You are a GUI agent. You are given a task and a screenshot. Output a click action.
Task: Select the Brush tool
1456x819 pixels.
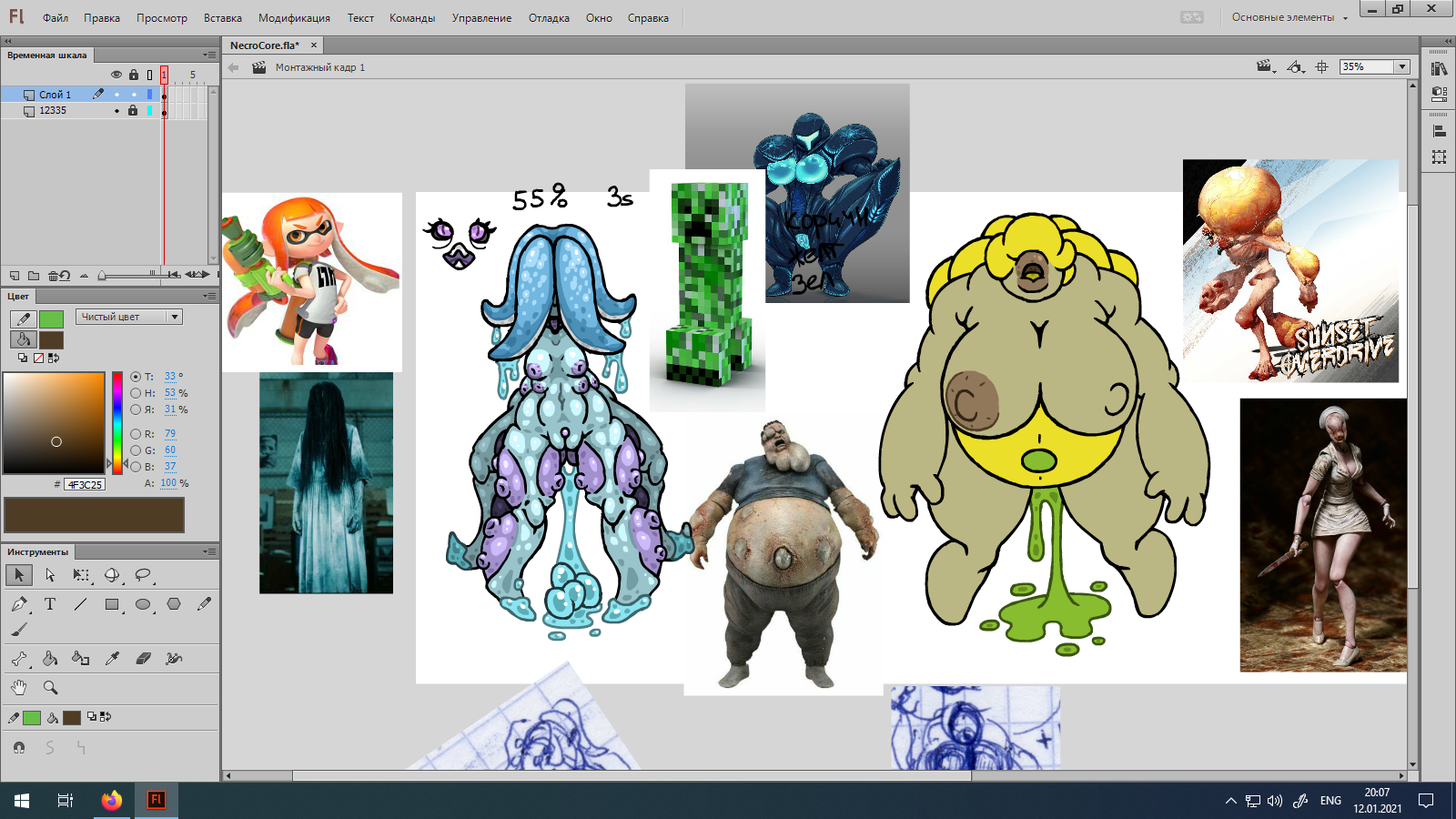point(19,630)
